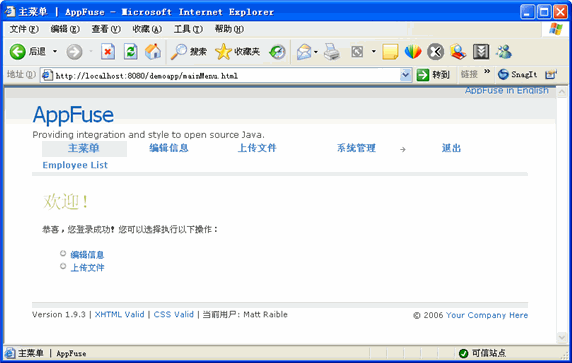This screenshot has height=363, width=572.
Task: Expand the Mail dropdown arrow
Action: point(316,52)
